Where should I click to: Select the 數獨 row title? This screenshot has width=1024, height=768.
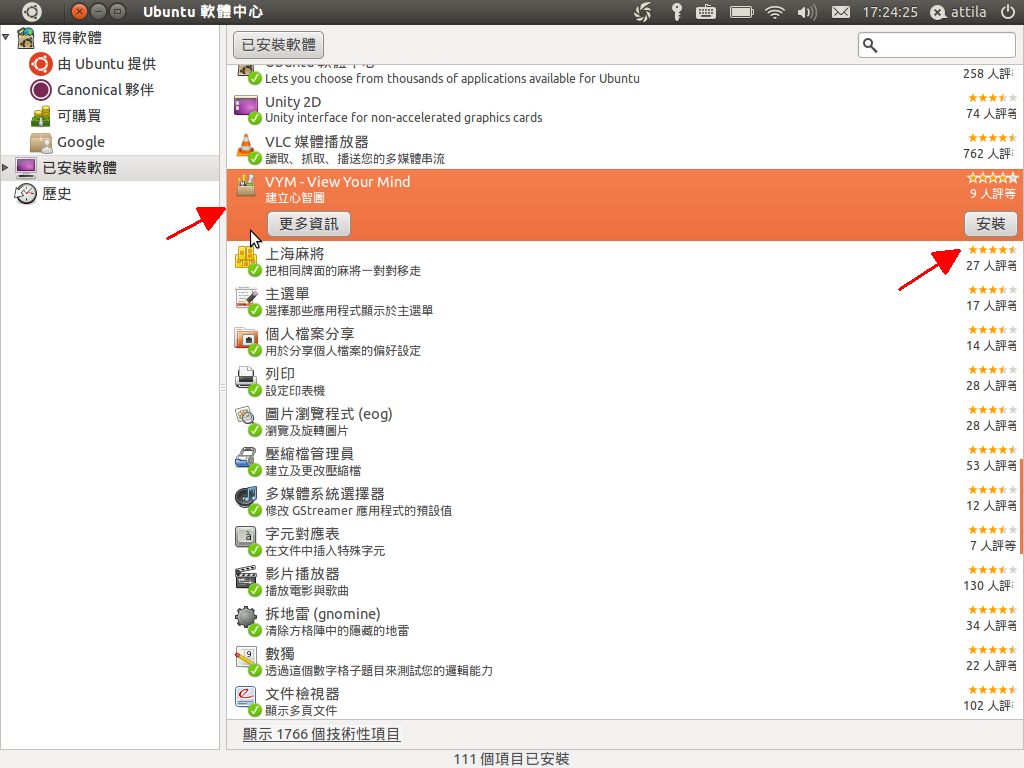(280, 654)
